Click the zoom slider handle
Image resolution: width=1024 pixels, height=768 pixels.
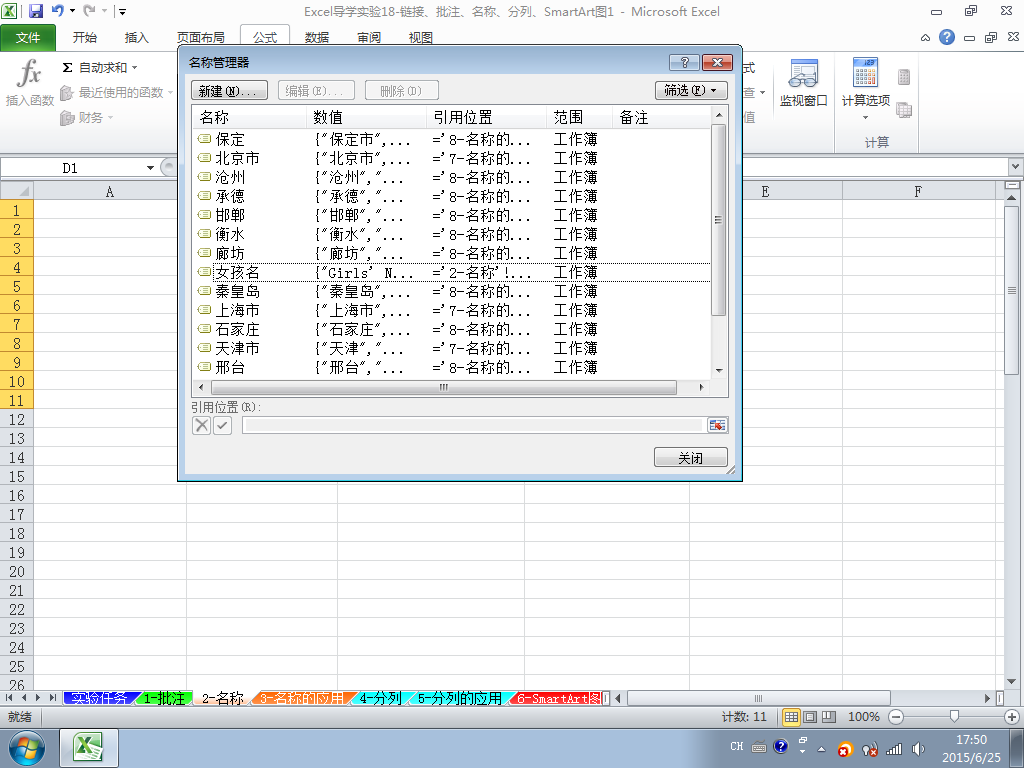click(x=954, y=717)
